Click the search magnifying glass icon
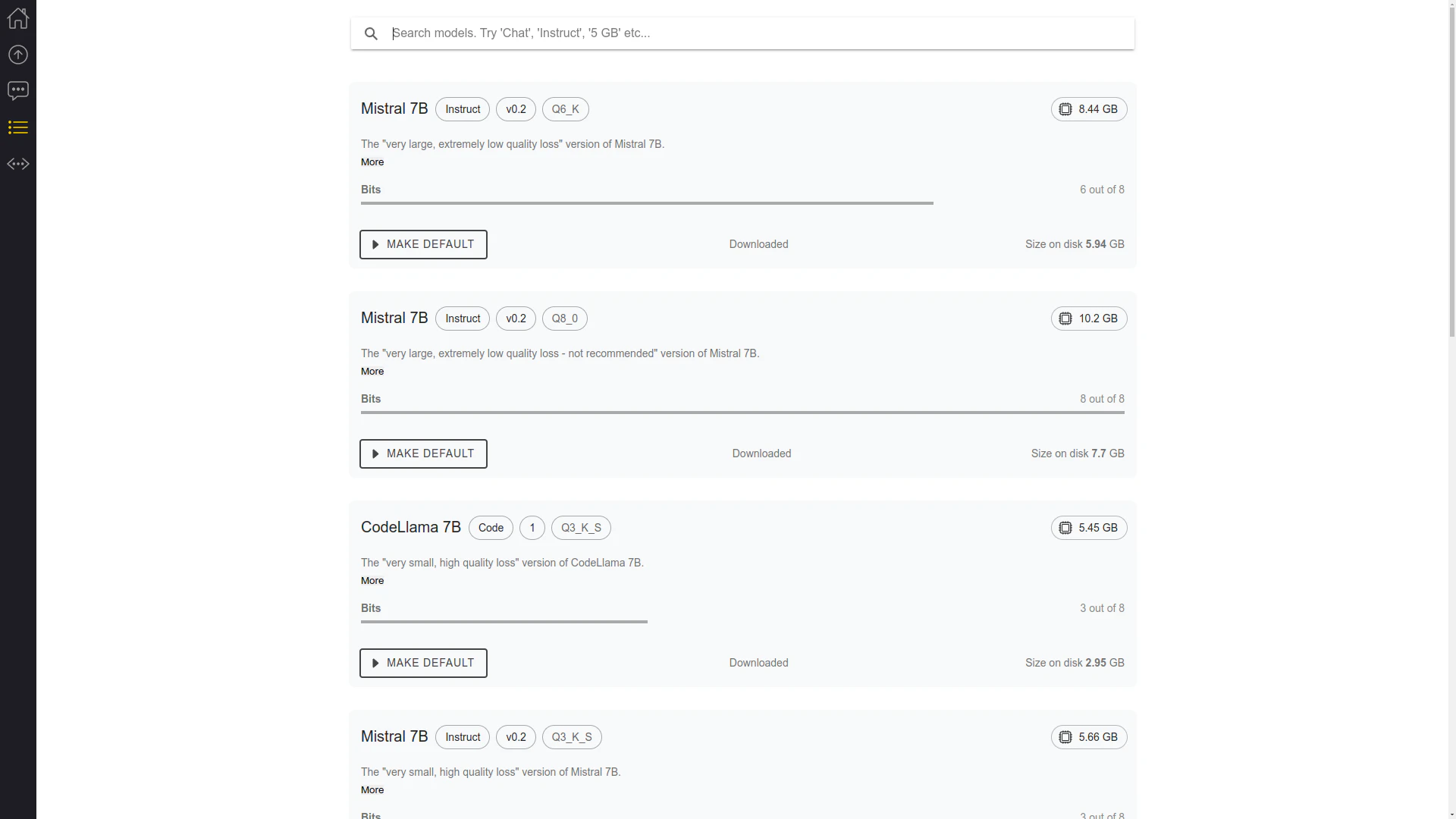 tap(371, 33)
